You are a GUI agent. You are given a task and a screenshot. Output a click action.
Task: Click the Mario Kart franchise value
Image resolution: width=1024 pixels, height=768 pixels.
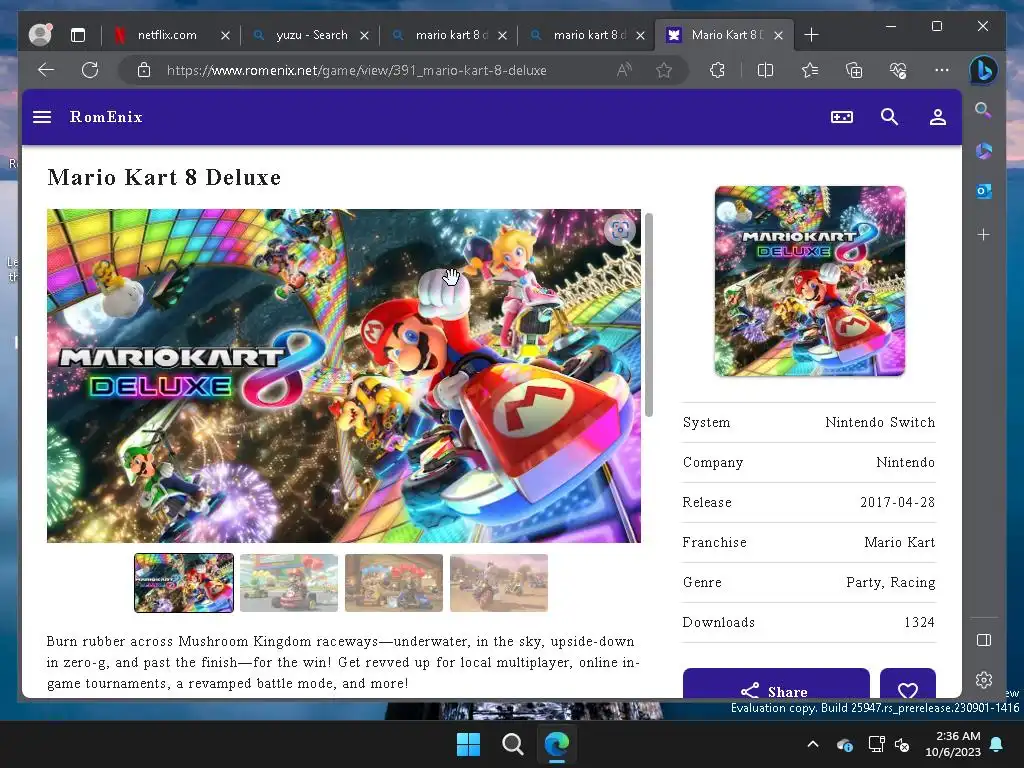tap(899, 542)
